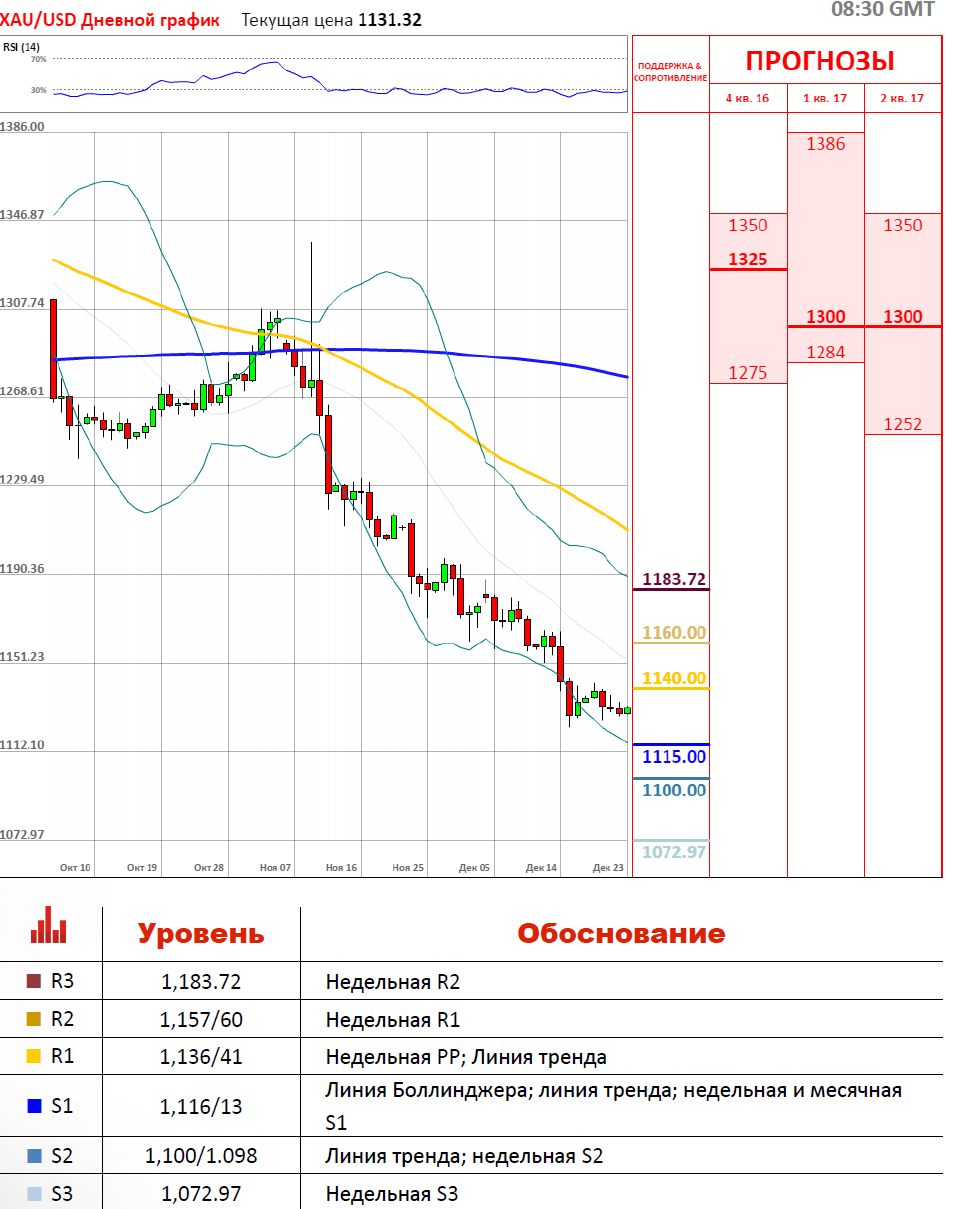Click the 'RSI (14)' indicator label
Image resolution: width=956 pixels, height=1209 pixels.
coord(21,47)
